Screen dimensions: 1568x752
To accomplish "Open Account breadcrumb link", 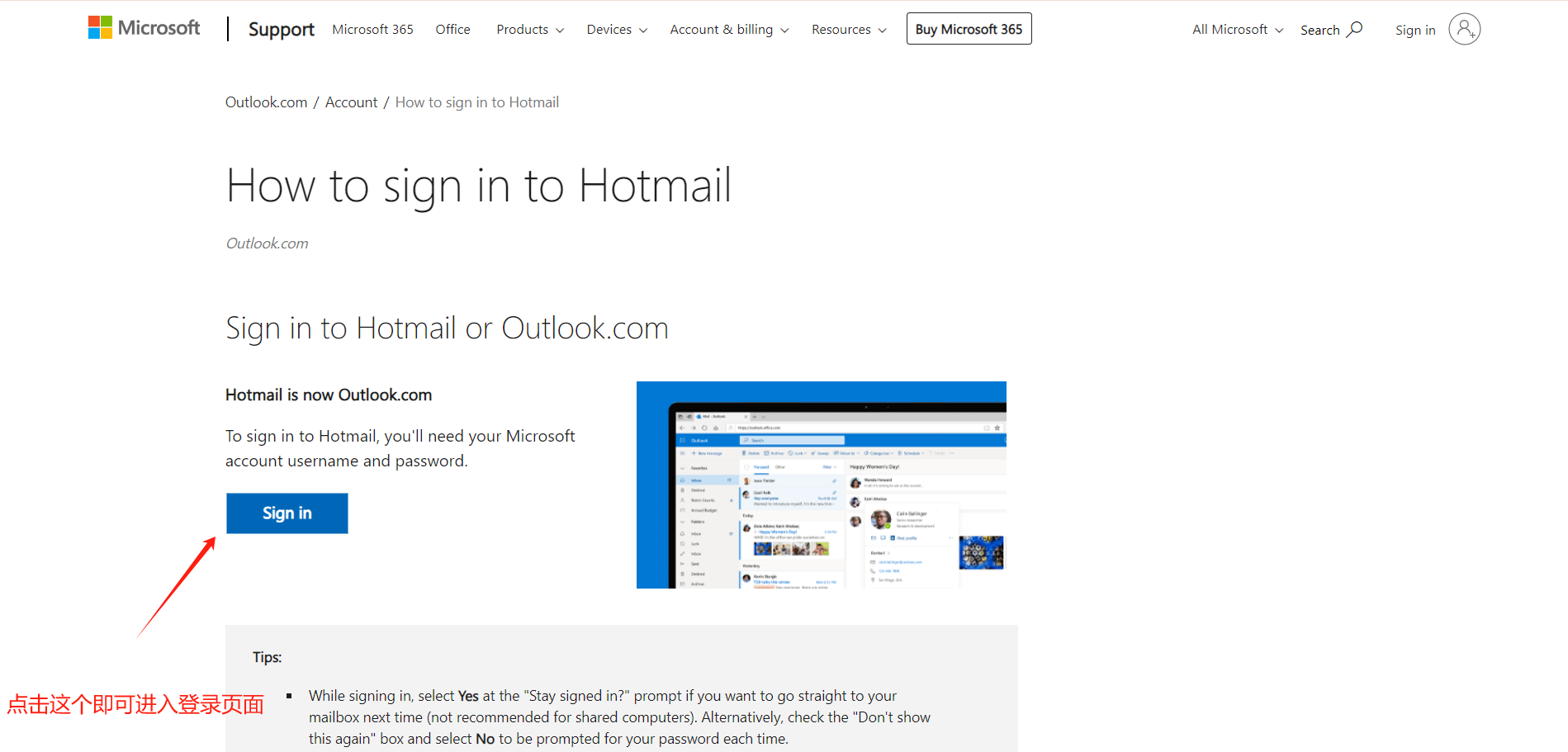I will pyautogui.click(x=351, y=102).
